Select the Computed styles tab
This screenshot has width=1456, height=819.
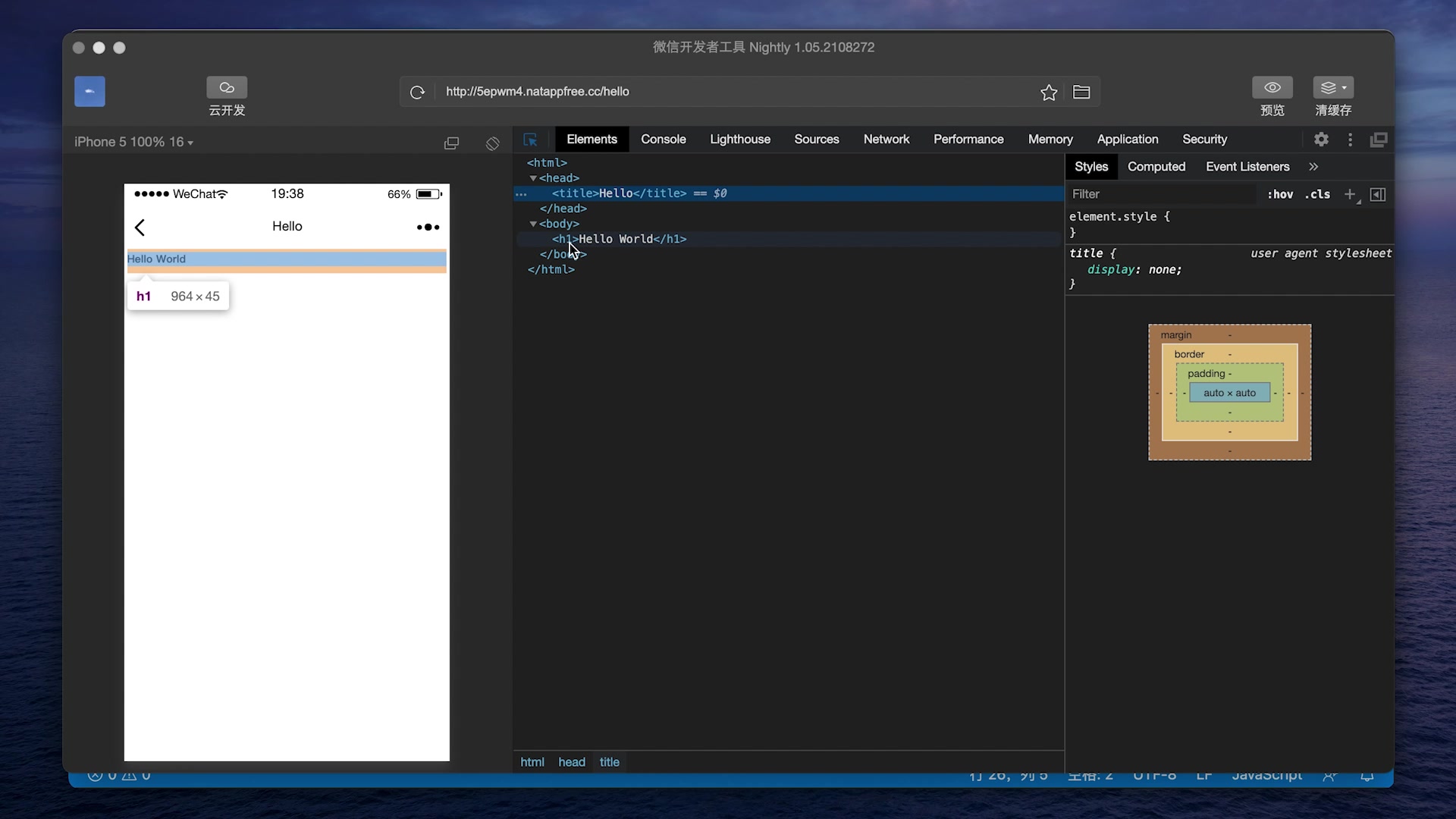click(x=1156, y=166)
